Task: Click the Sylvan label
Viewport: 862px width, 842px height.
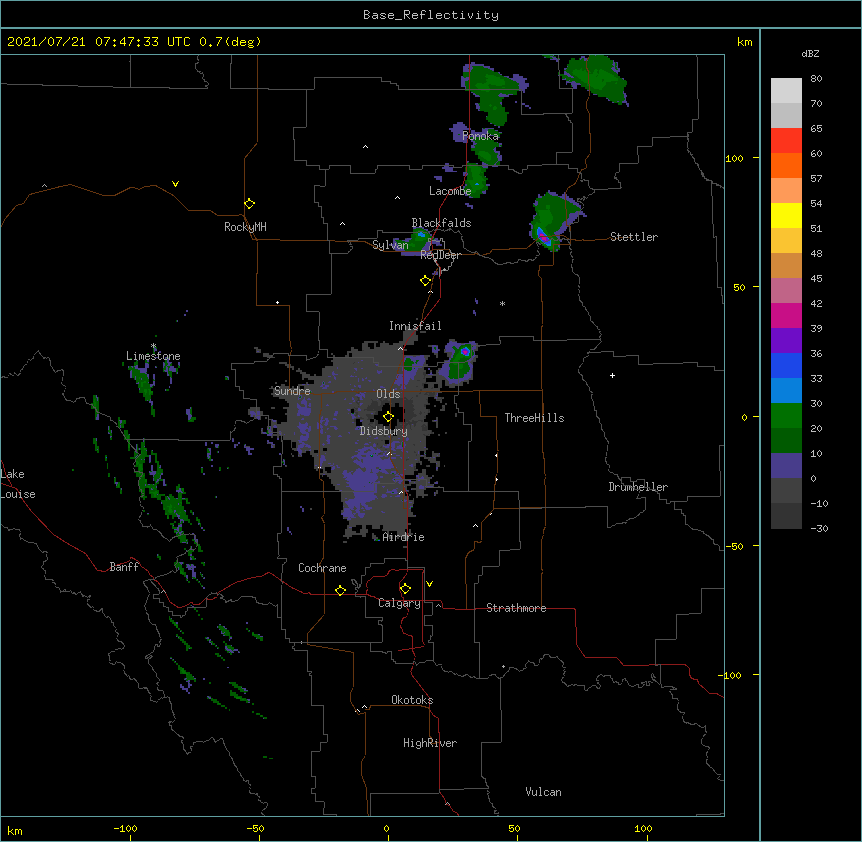Action: point(390,245)
